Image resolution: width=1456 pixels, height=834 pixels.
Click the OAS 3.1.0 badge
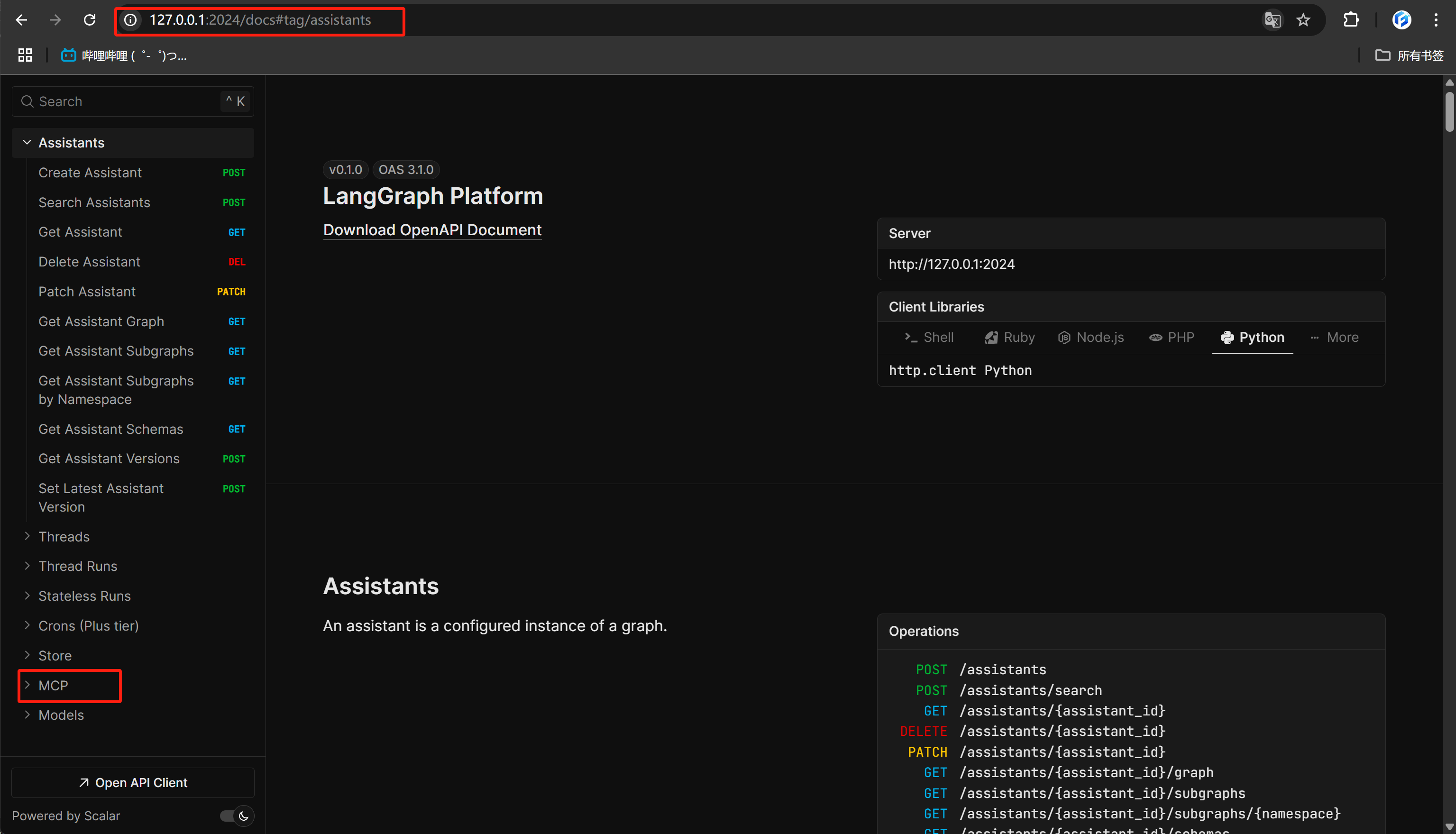[406, 170]
